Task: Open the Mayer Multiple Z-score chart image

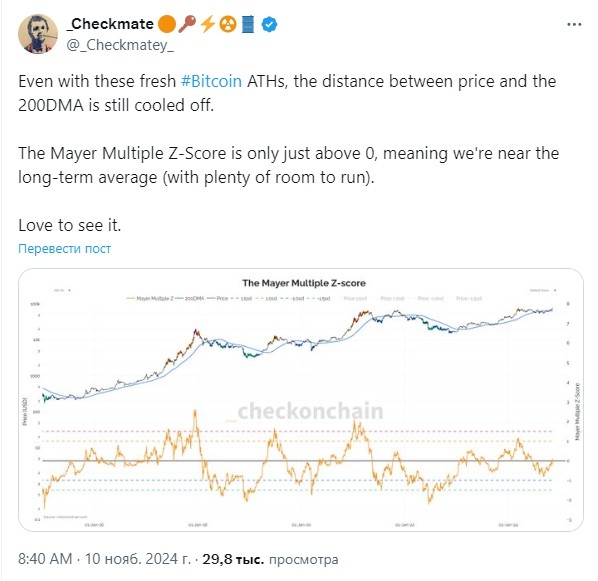Action: tap(301, 400)
